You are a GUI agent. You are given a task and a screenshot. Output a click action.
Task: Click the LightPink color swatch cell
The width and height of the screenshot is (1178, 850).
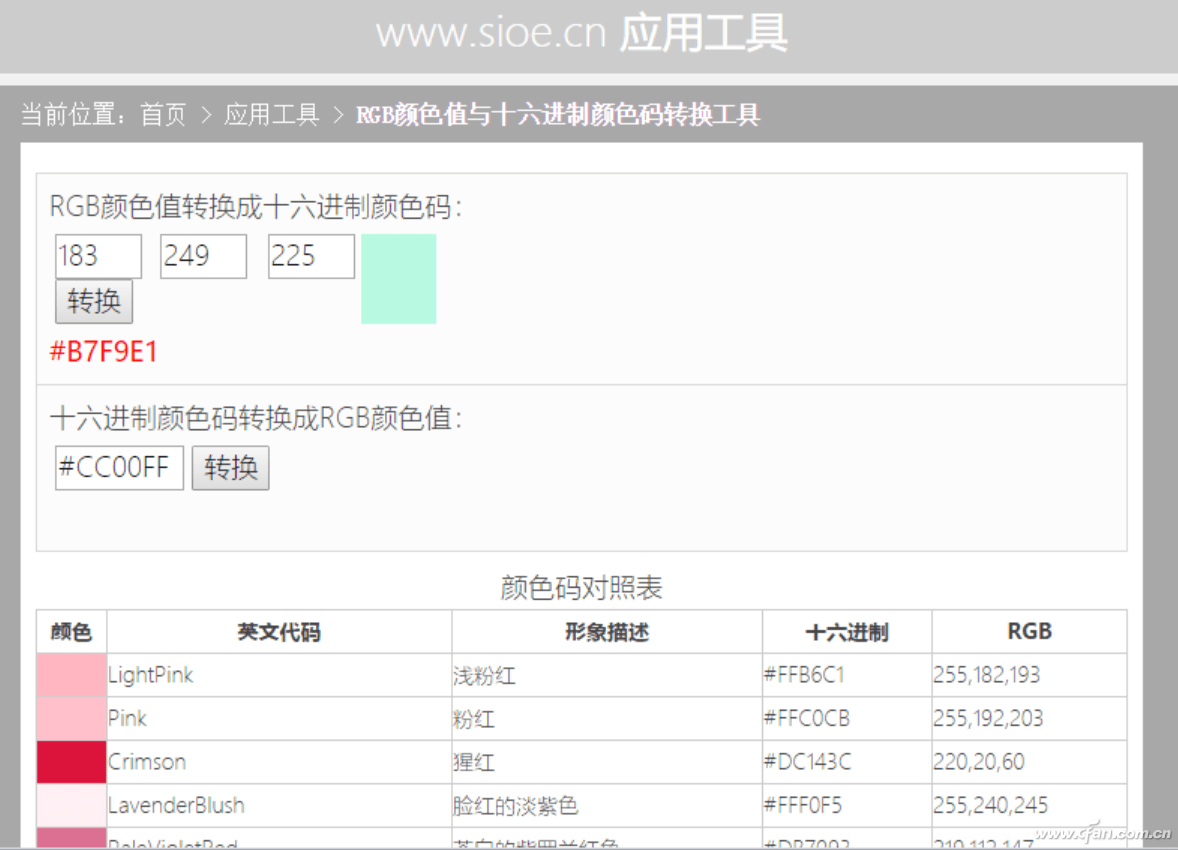click(x=71, y=675)
